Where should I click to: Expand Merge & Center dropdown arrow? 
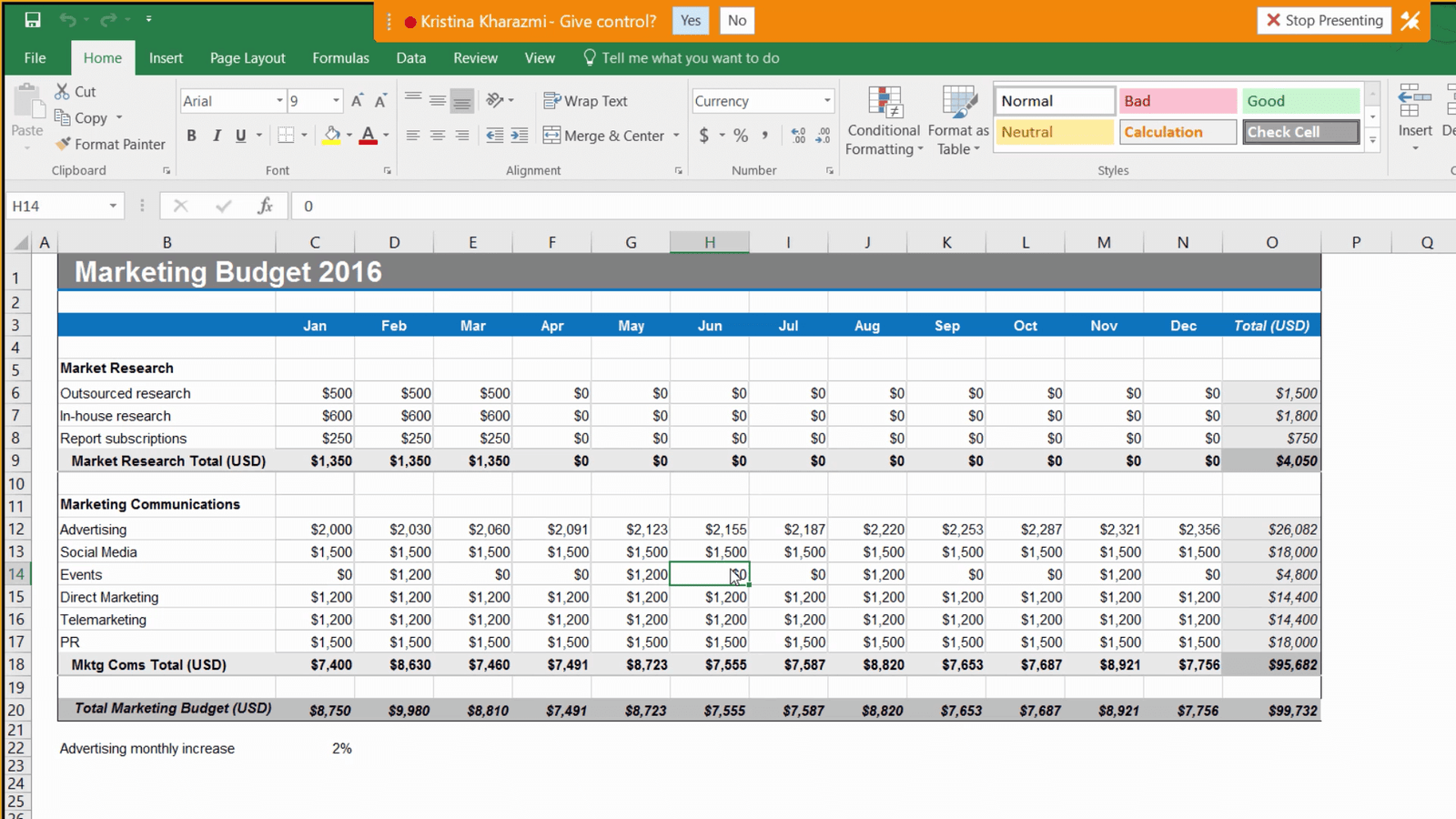[676, 136]
